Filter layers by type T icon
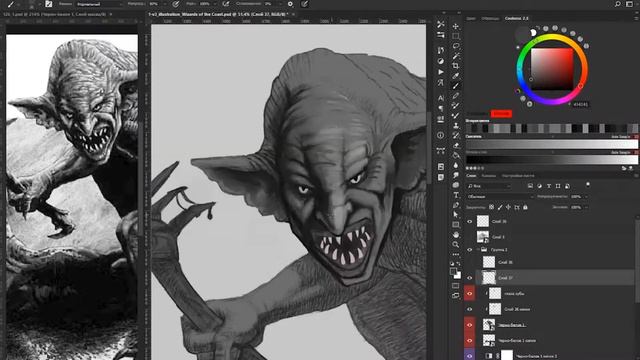The width and height of the screenshot is (640, 360). pyautogui.click(x=549, y=186)
